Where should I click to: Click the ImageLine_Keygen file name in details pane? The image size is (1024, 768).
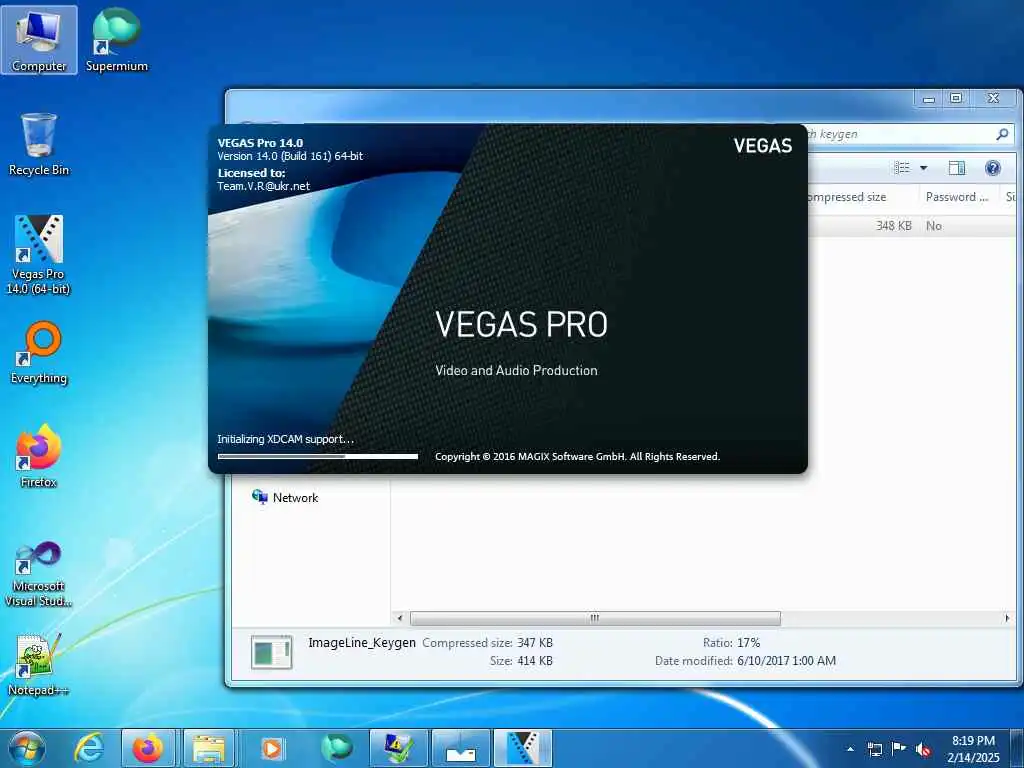(x=362, y=643)
